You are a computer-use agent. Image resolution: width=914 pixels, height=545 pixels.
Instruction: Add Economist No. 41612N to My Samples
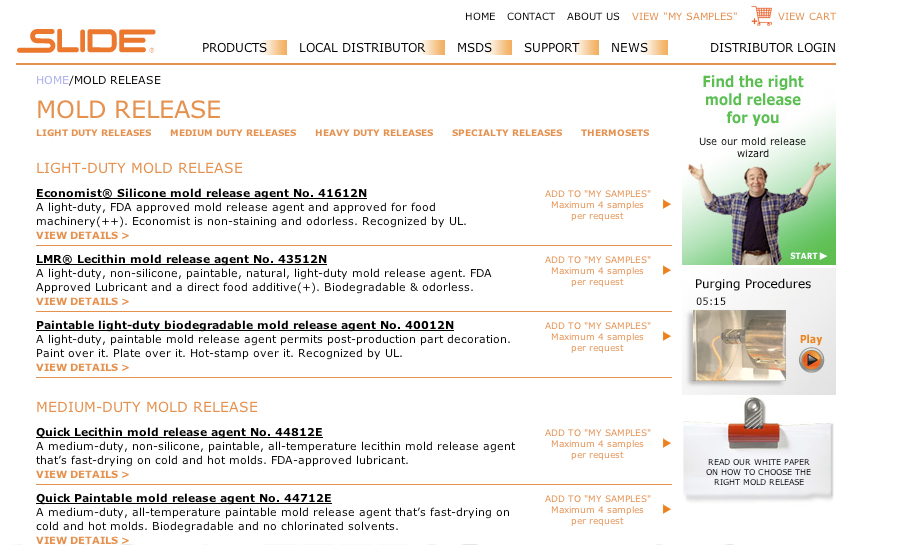[597, 194]
